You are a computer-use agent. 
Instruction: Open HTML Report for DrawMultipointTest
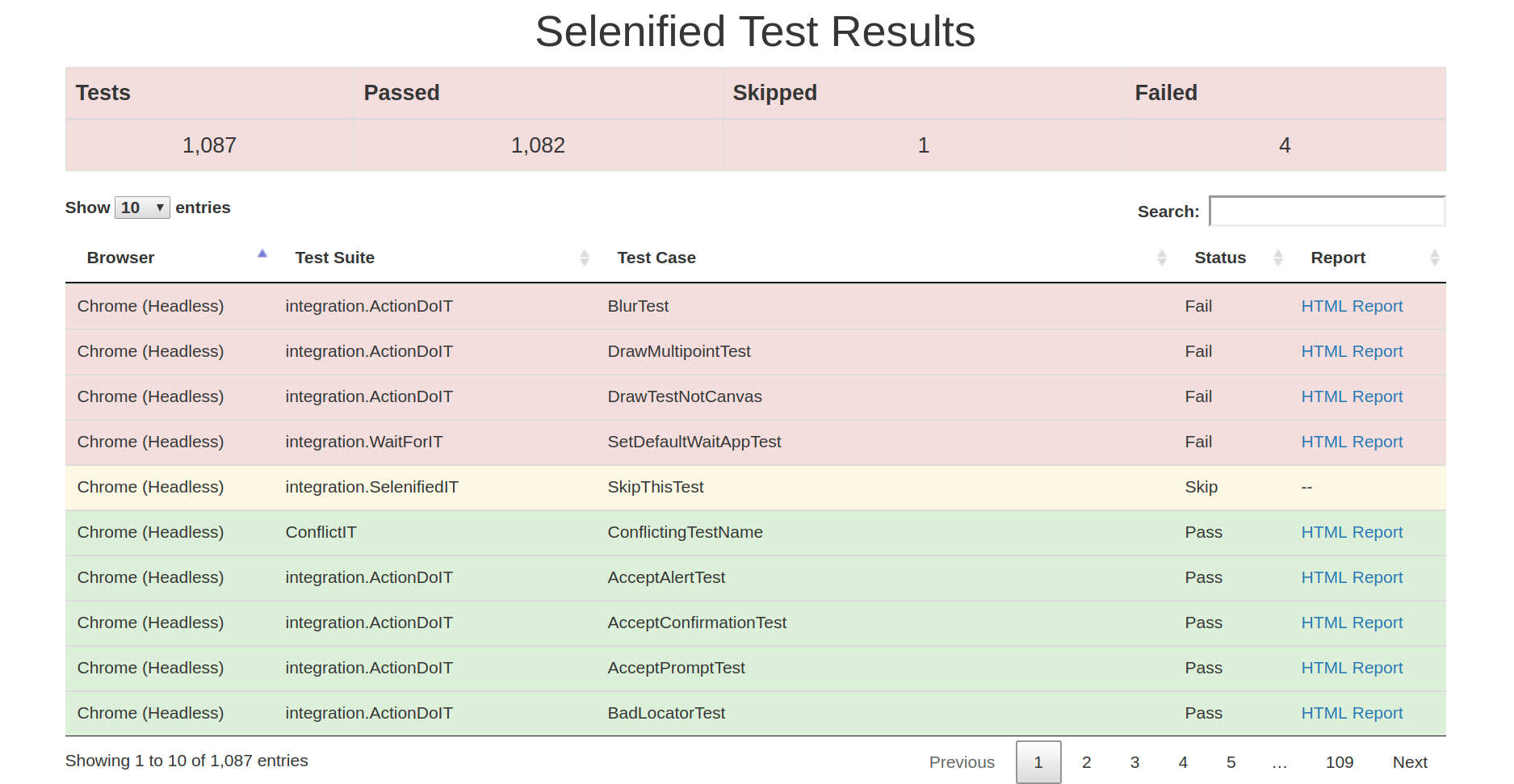1352,351
